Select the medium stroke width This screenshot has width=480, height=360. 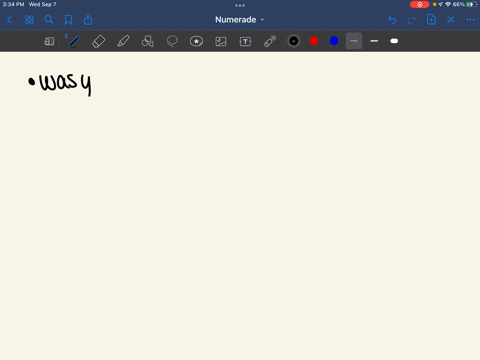(374, 41)
